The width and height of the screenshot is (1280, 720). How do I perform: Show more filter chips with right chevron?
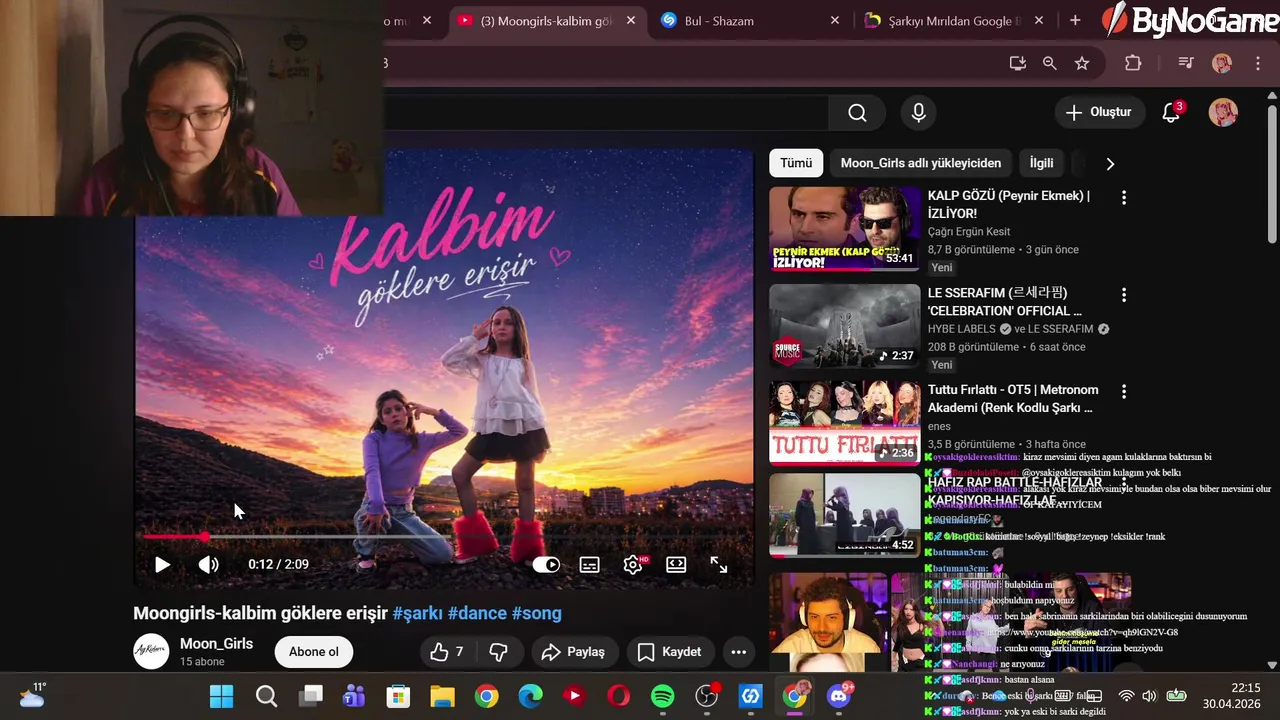coord(1109,163)
